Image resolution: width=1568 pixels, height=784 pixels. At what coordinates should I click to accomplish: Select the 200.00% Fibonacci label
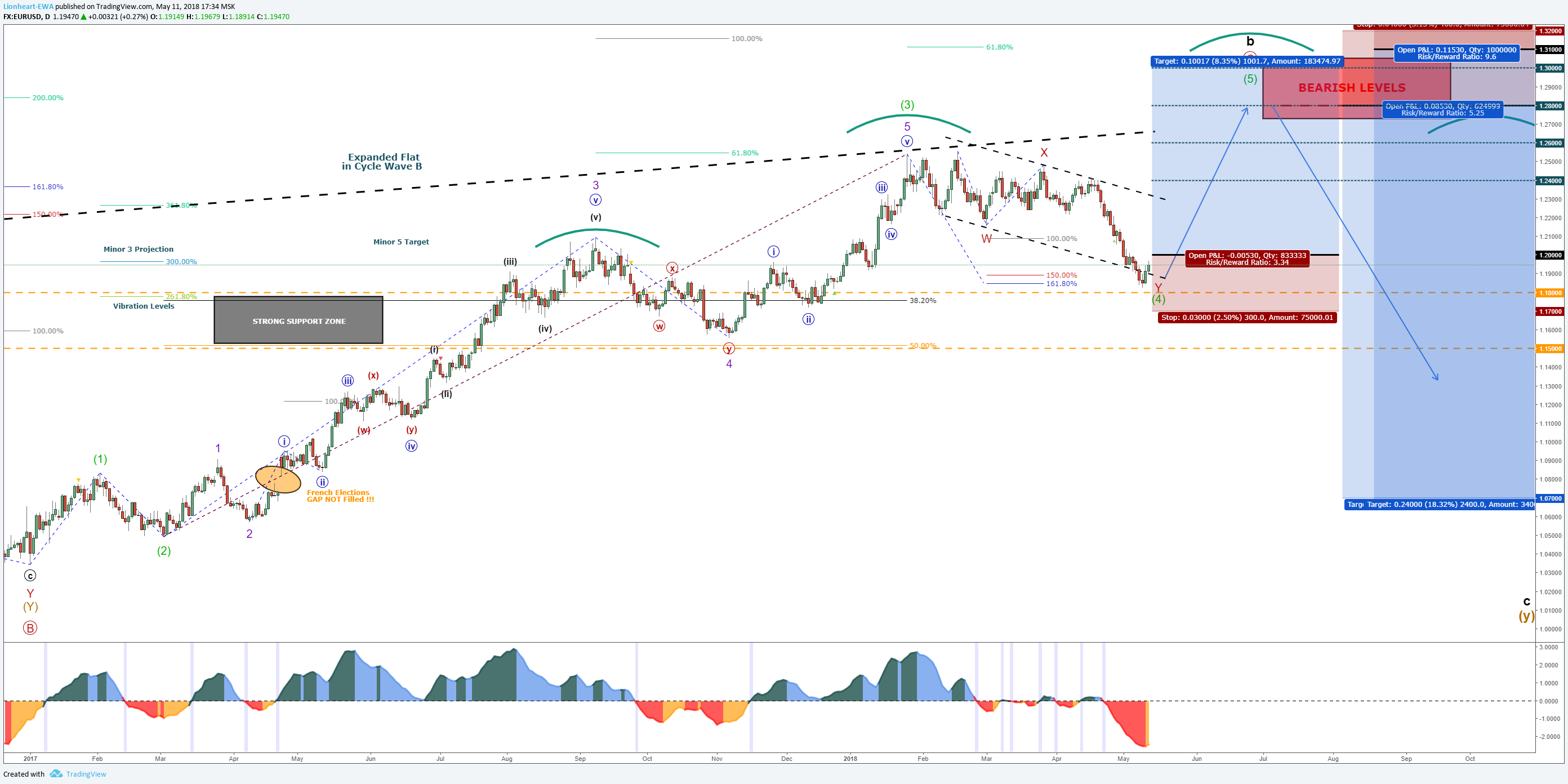[x=47, y=97]
